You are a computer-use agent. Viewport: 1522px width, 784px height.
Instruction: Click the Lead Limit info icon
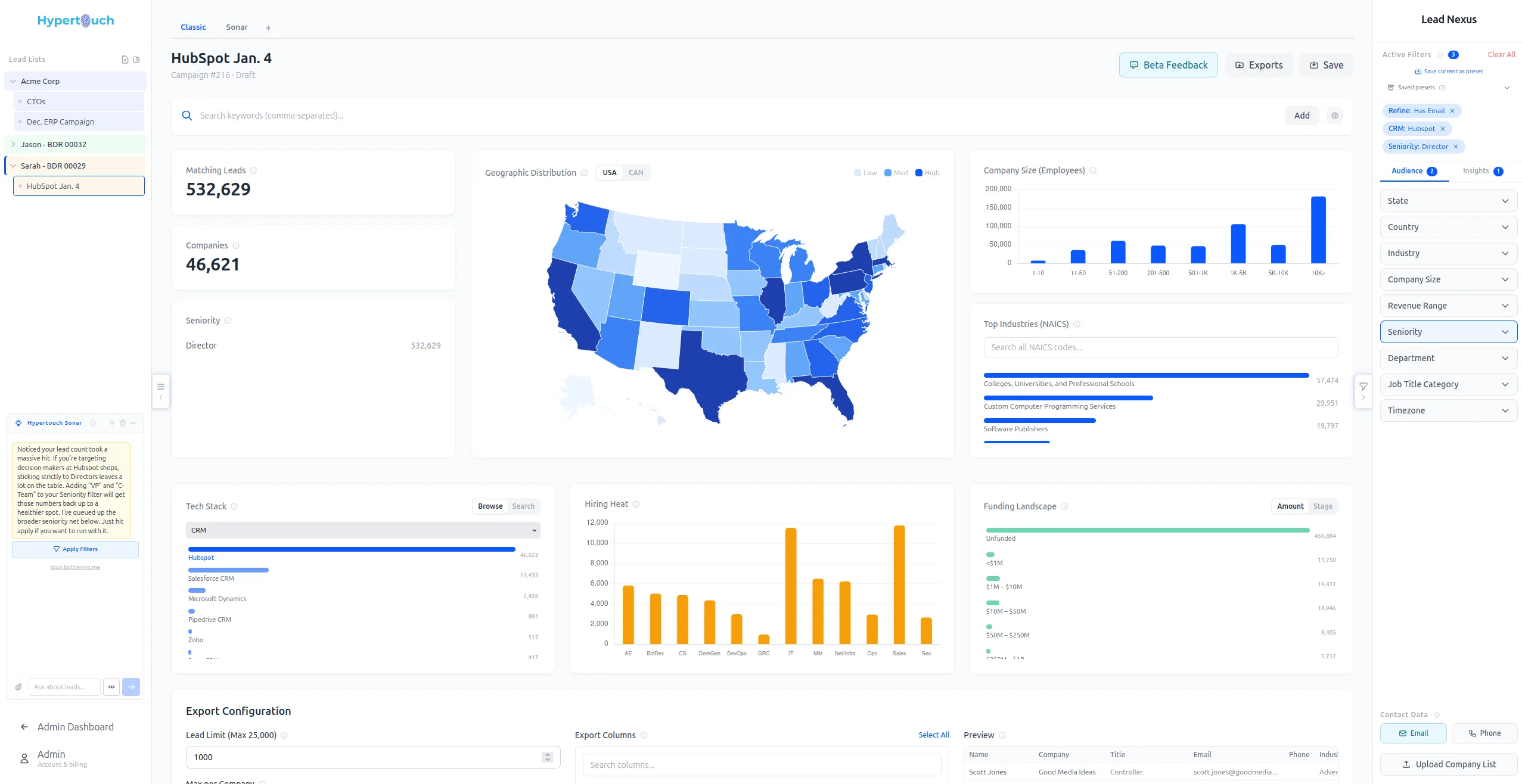tap(284, 735)
